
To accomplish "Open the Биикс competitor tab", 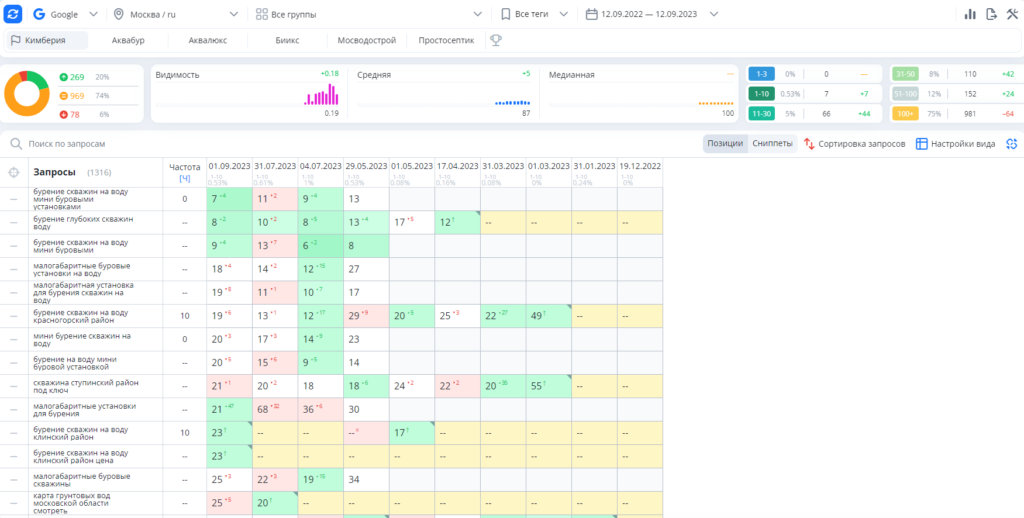I will click(287, 40).
